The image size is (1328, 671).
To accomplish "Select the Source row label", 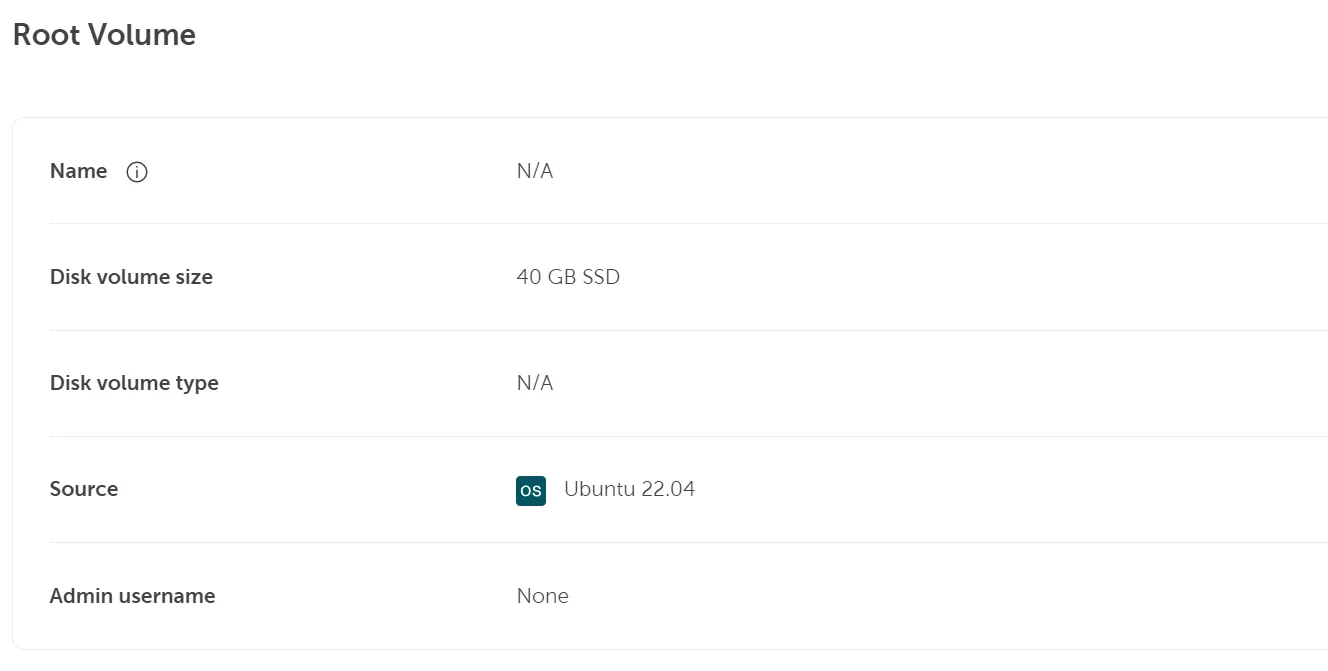I will (x=84, y=489).
